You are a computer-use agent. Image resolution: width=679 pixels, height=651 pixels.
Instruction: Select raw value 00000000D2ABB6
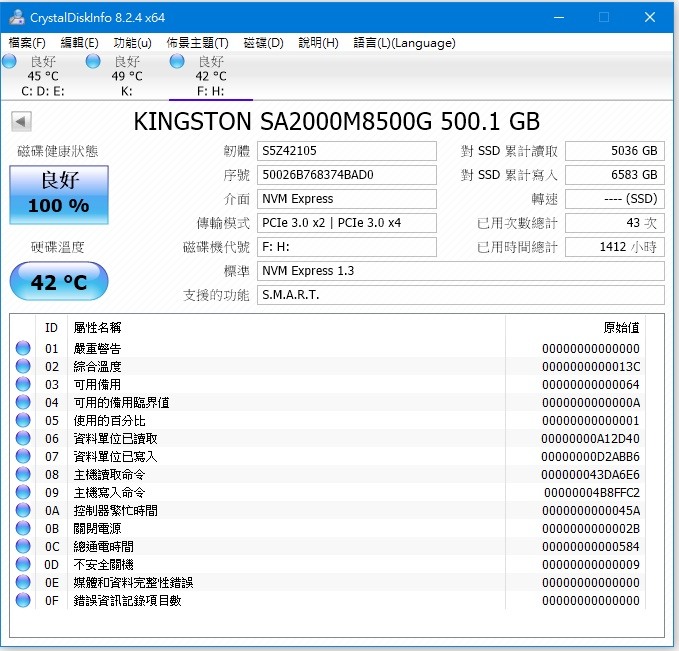click(x=591, y=457)
